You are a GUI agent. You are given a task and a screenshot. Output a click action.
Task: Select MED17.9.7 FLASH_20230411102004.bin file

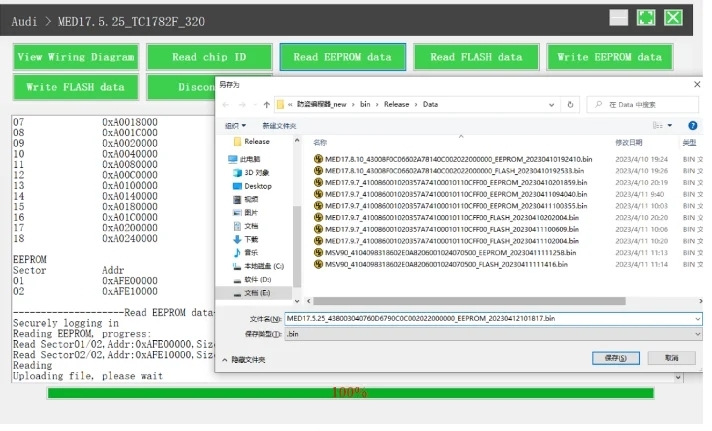click(x=446, y=241)
